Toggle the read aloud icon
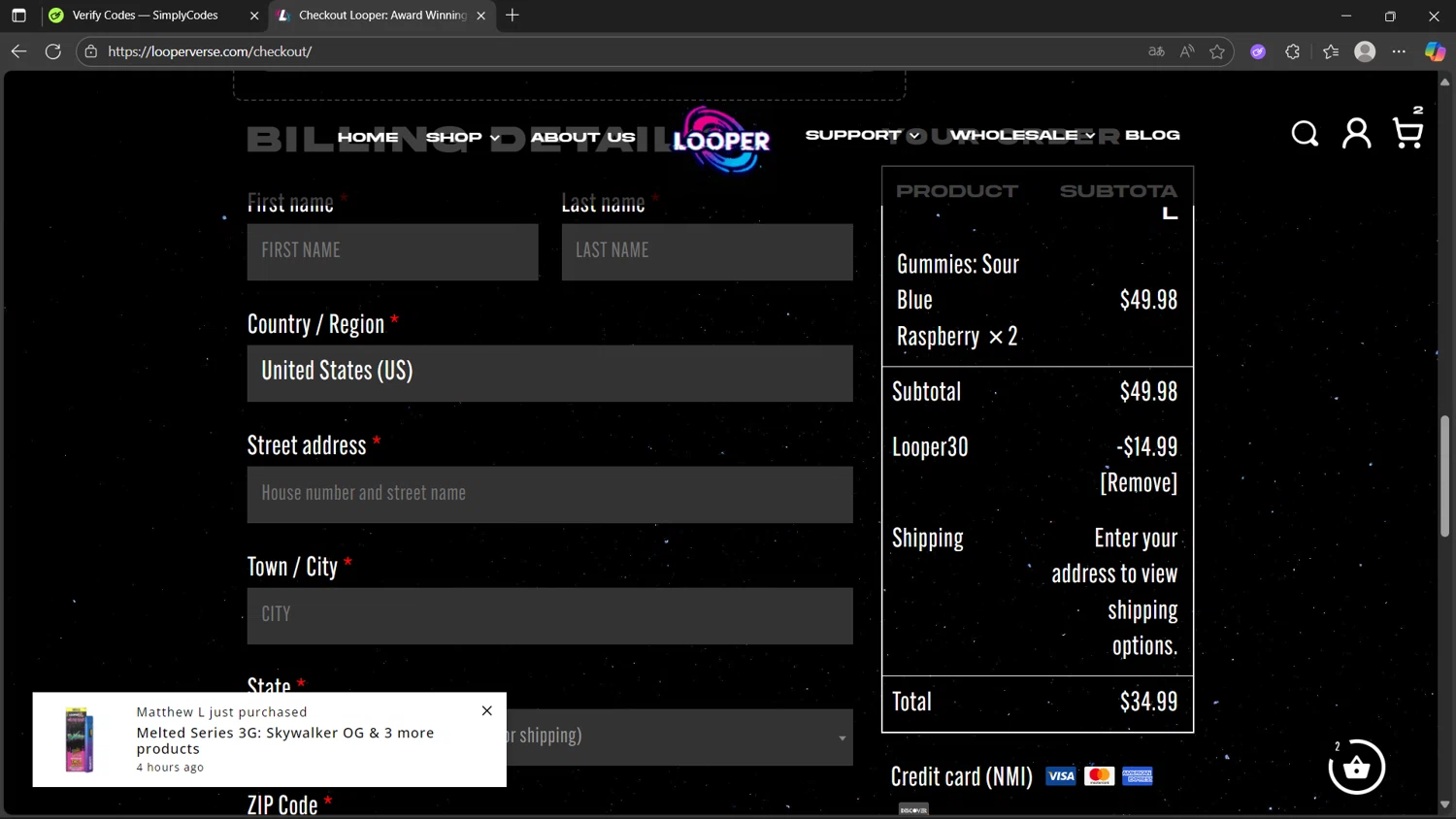This screenshot has height=819, width=1456. pos(1186,51)
